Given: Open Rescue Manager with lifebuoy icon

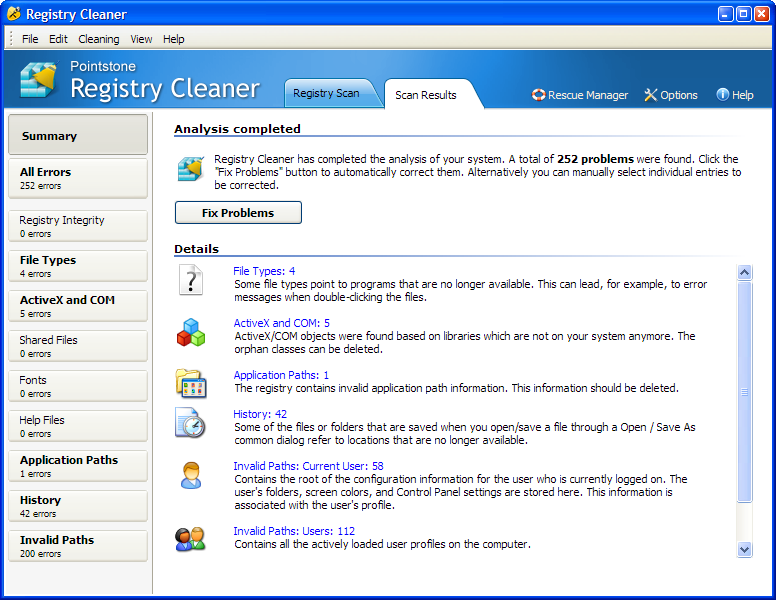Looking at the screenshot, I should click(580, 95).
